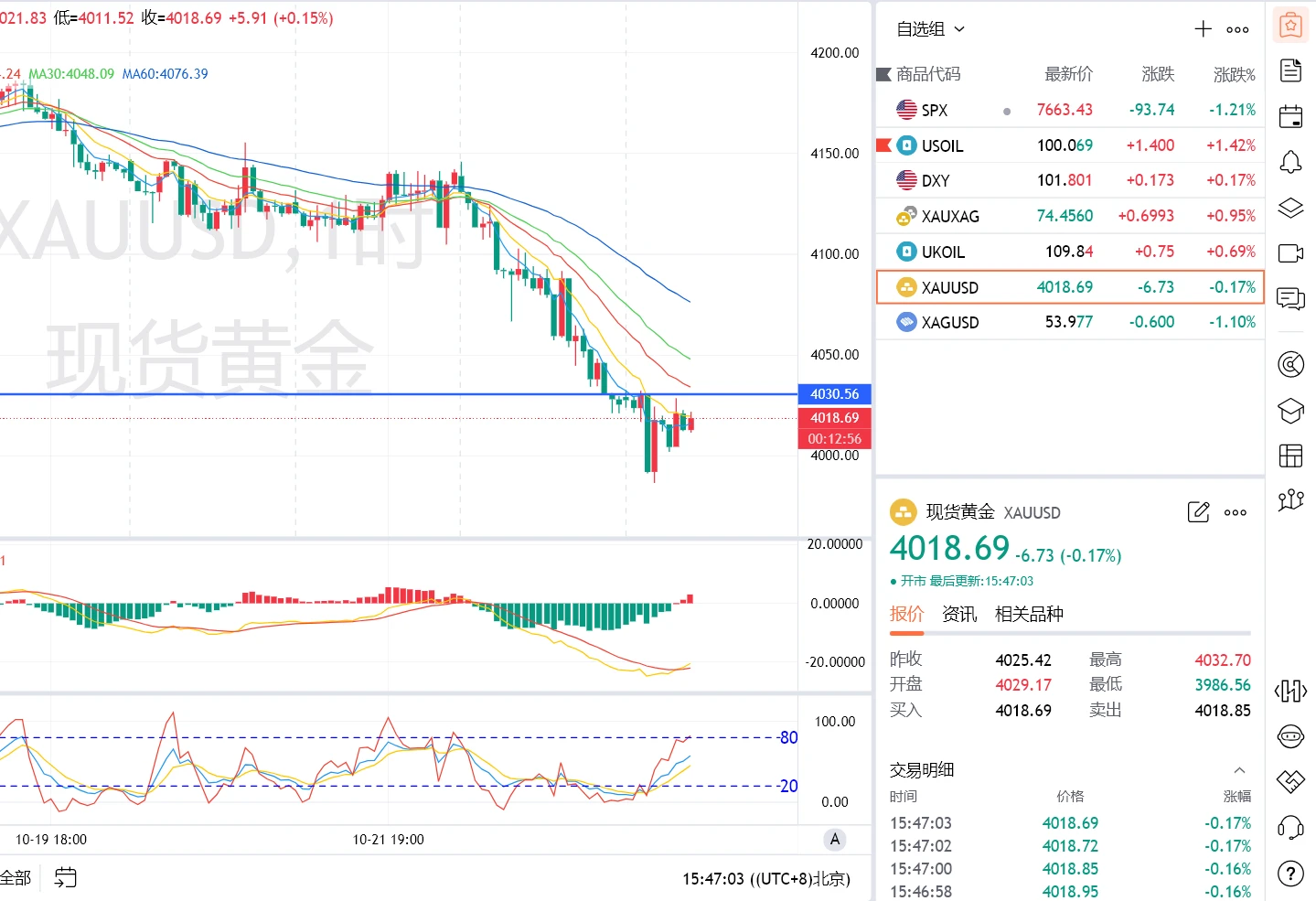Open the news document icon in sidebar
The height and width of the screenshot is (901, 1316).
pos(1290,70)
